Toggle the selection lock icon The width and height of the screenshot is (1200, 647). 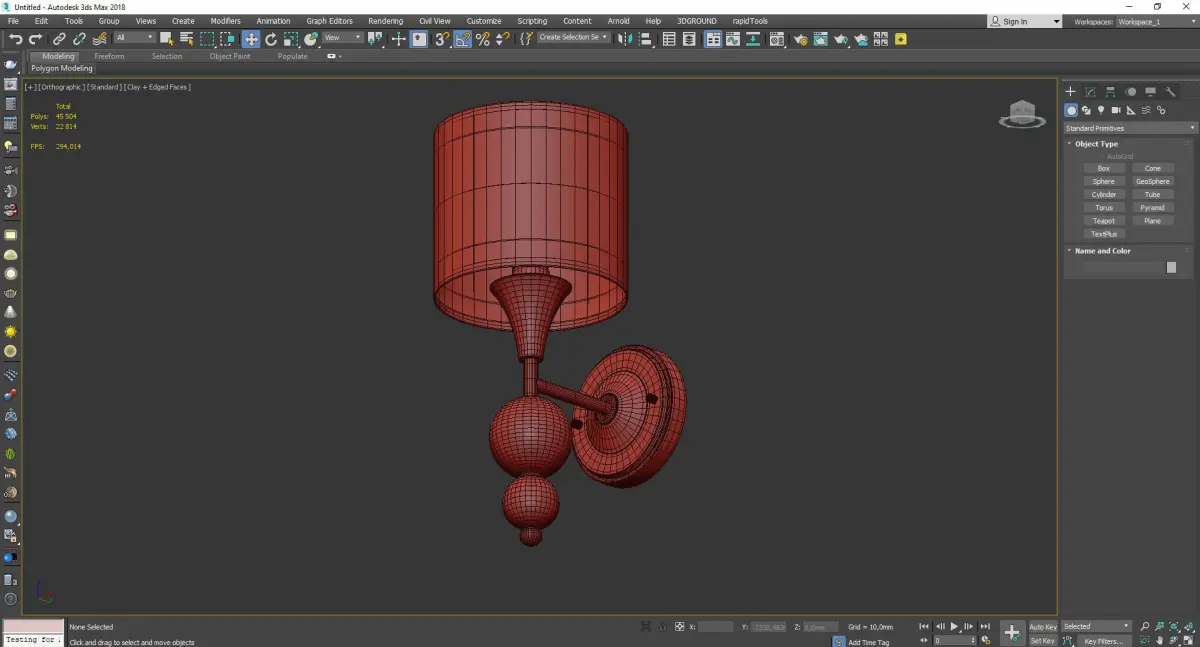(662, 627)
